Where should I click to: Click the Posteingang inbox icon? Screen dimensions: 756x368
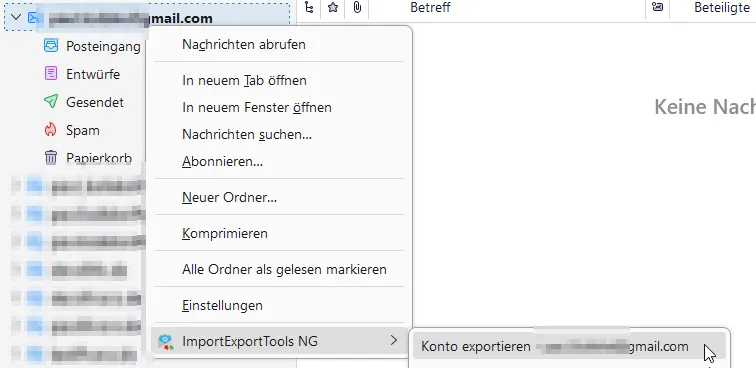click(51, 46)
